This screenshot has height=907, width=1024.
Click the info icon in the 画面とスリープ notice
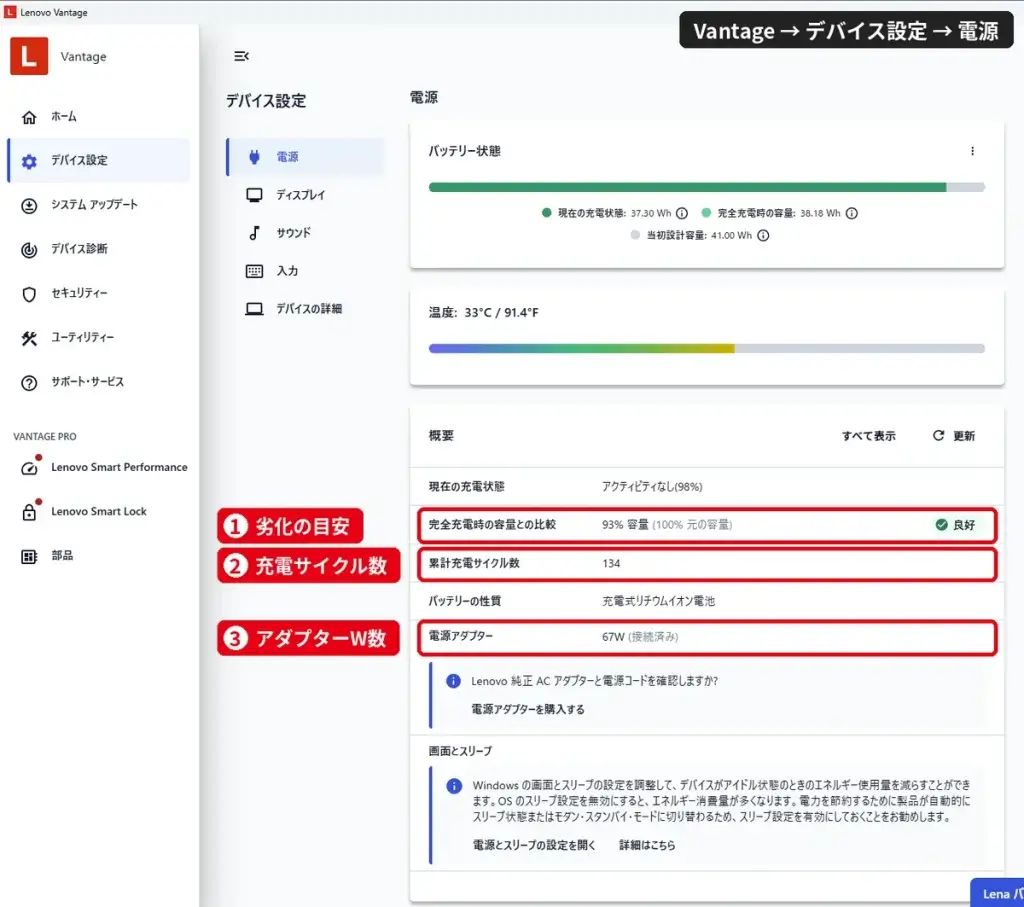click(454, 786)
